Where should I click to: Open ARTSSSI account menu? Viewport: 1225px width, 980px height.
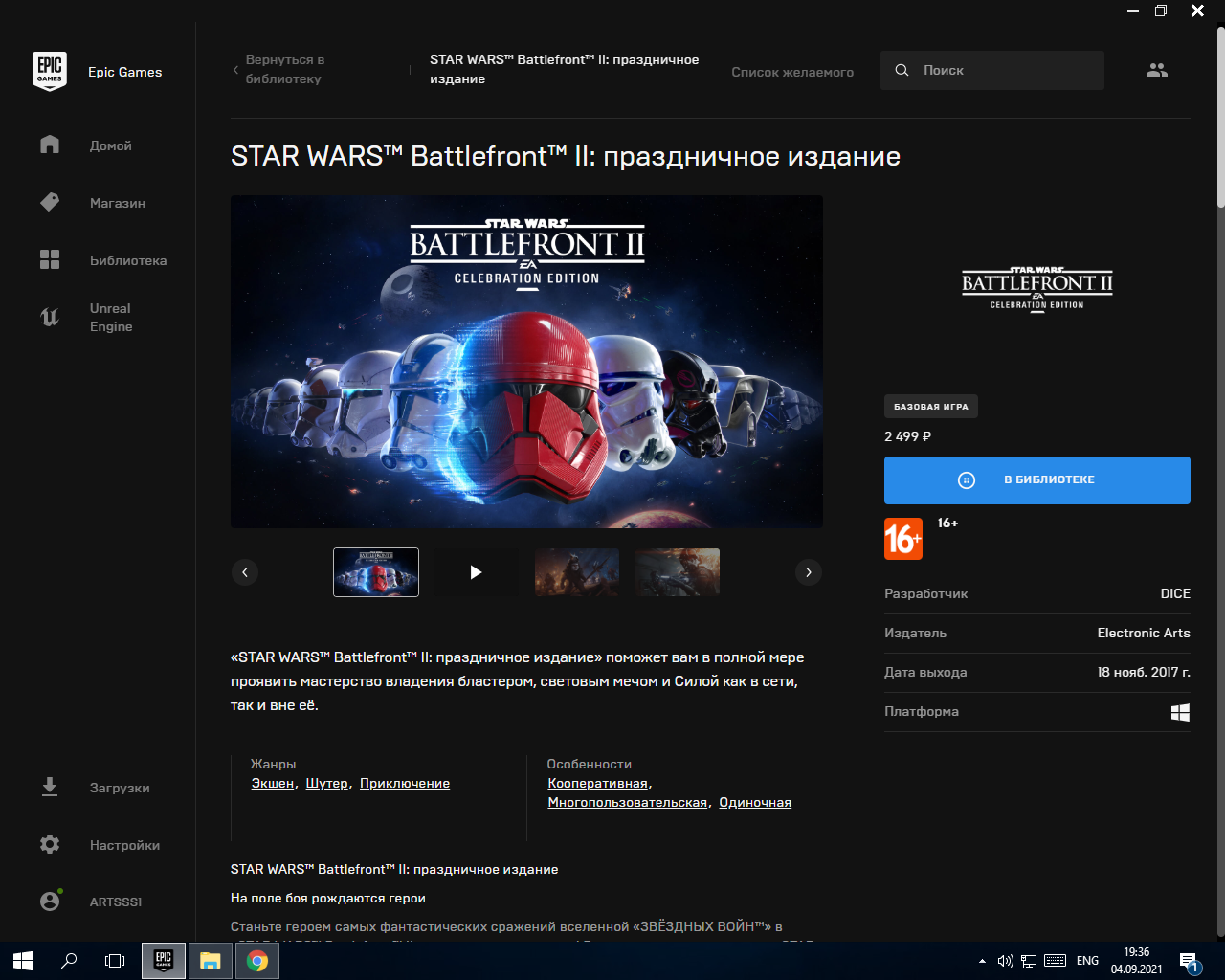pos(116,902)
